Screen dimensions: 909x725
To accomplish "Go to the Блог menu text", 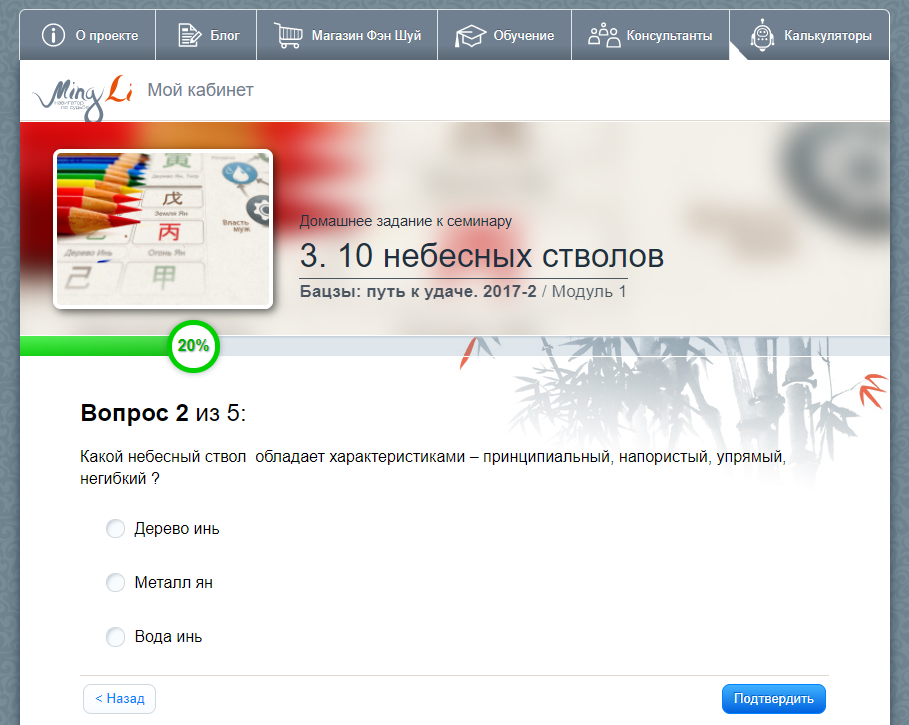I will (225, 36).
